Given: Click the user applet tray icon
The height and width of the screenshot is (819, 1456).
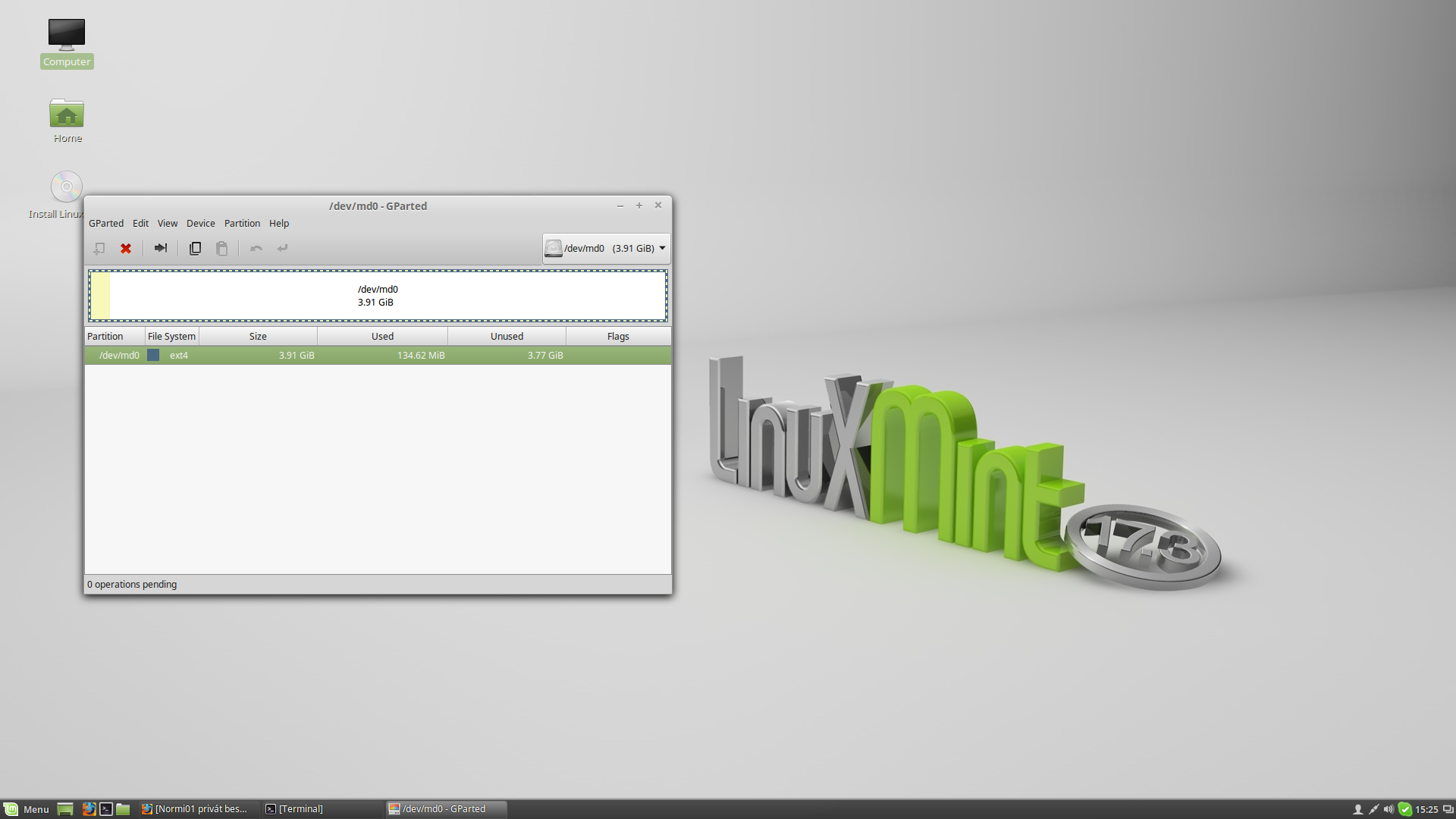Looking at the screenshot, I should pyautogui.click(x=1358, y=809).
